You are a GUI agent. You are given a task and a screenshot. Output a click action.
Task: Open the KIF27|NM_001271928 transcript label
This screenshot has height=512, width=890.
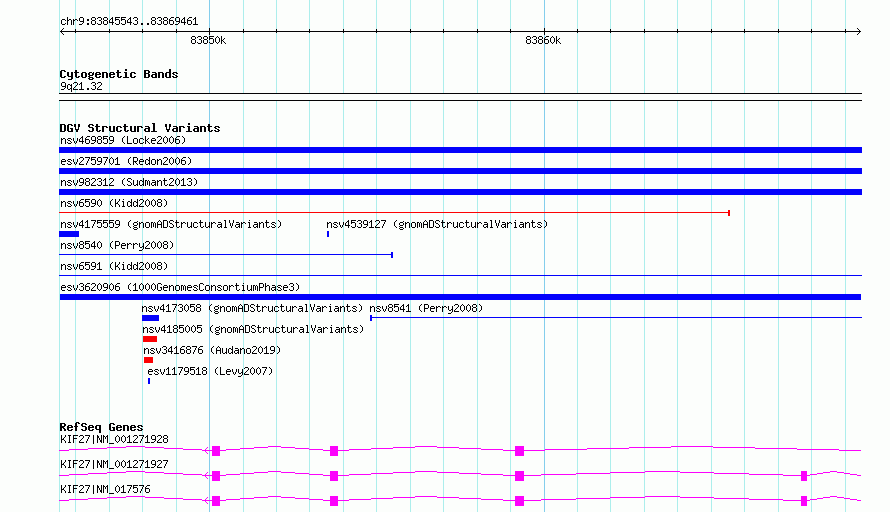click(114, 439)
